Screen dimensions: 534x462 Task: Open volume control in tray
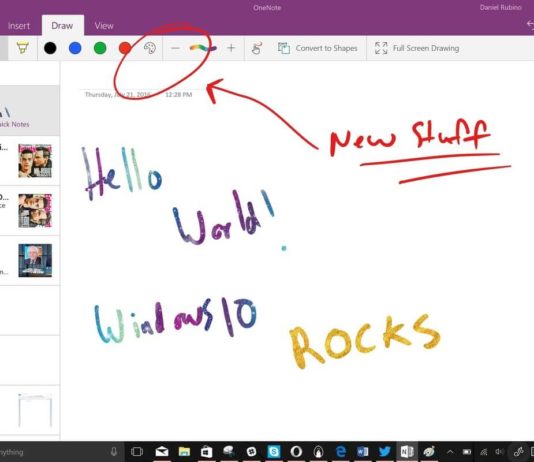tap(500, 452)
